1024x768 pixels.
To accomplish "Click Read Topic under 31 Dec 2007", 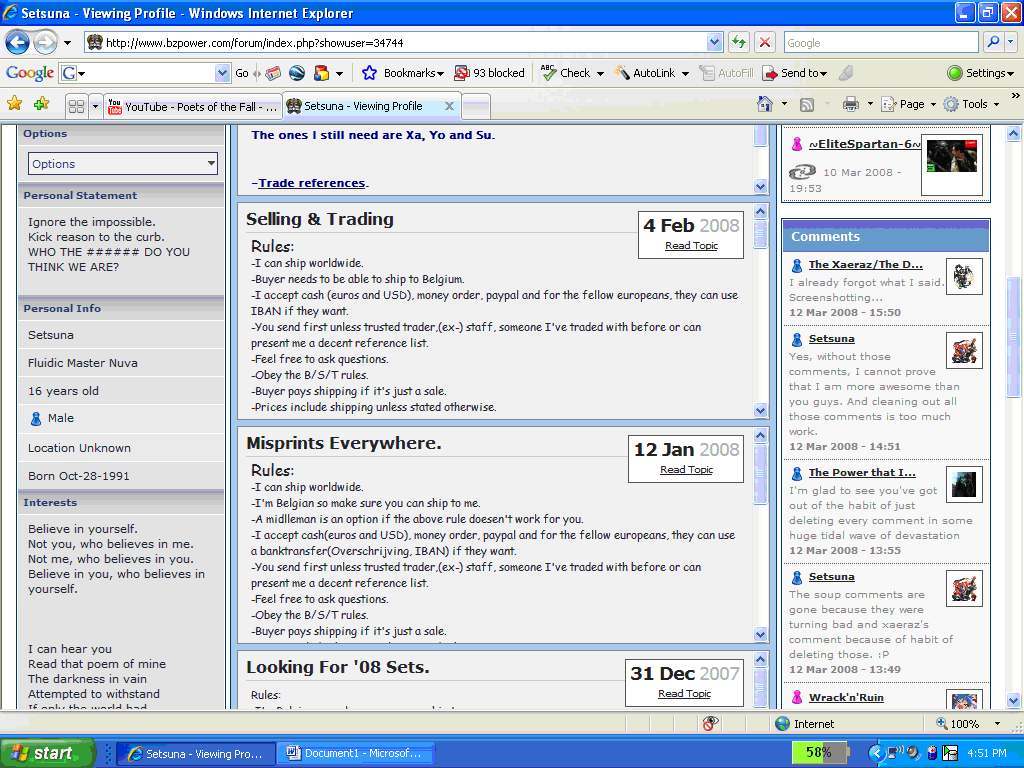I will [x=684, y=694].
